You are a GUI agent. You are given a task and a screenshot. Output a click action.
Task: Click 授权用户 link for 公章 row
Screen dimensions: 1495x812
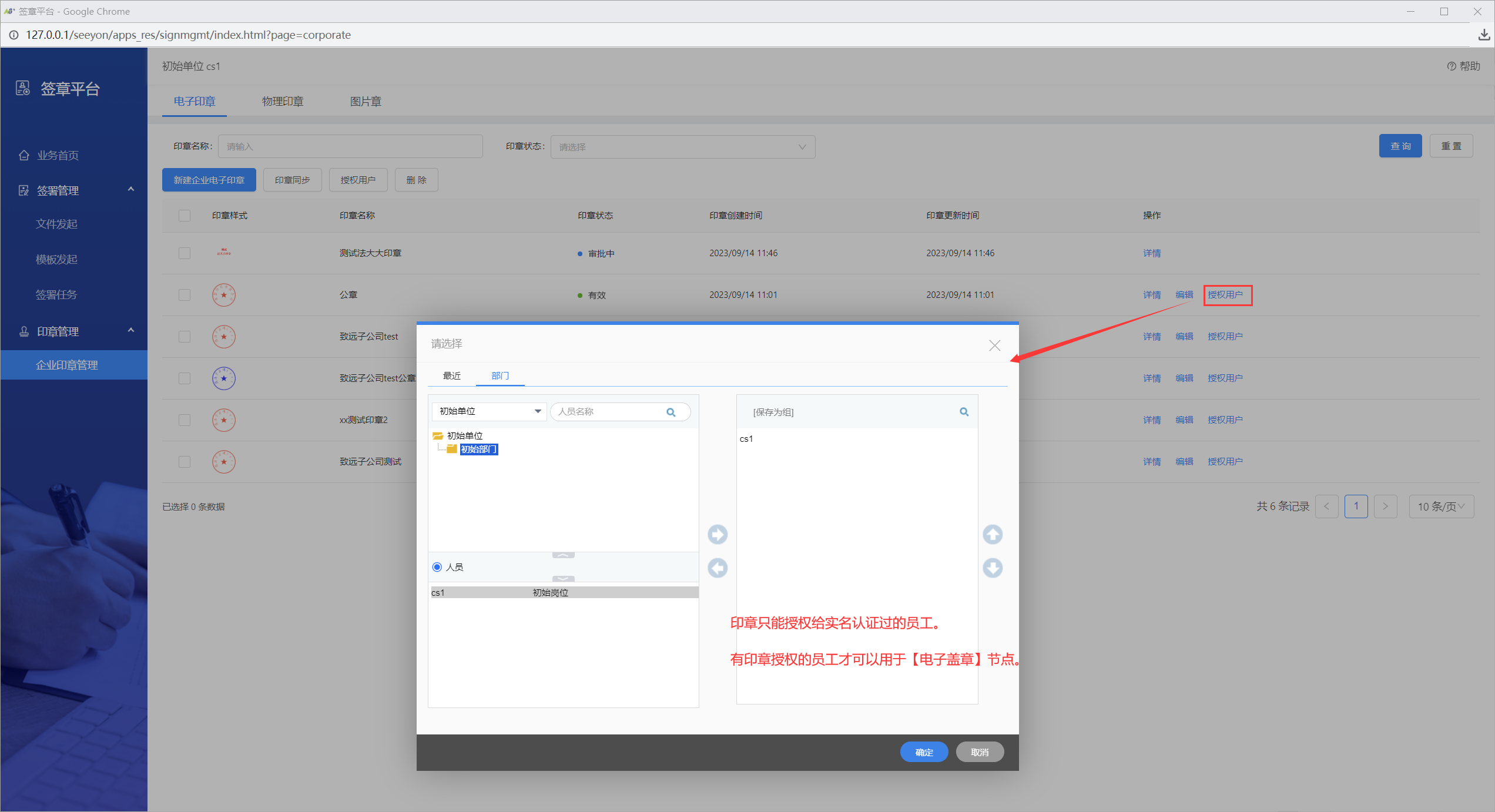1225,295
